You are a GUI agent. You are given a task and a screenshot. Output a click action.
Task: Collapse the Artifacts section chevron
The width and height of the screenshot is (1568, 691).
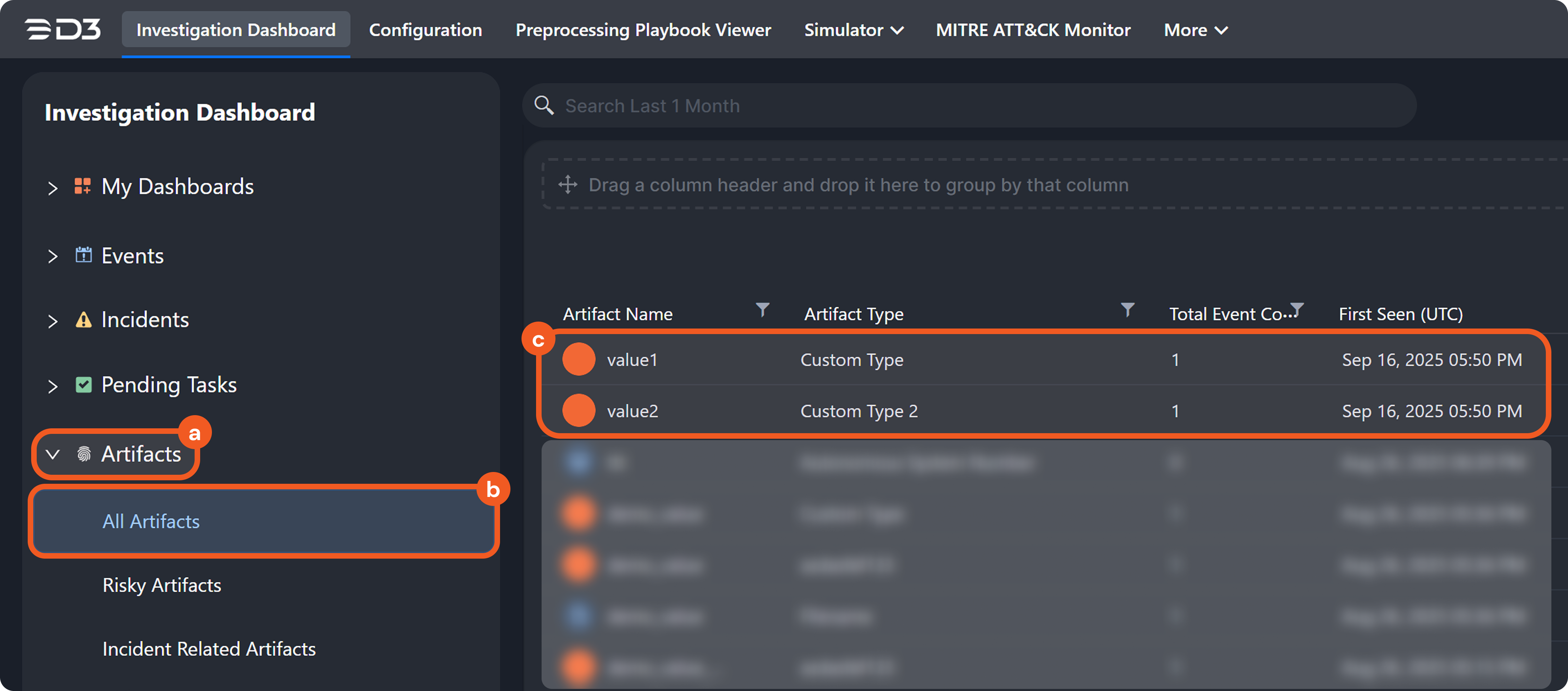pyautogui.click(x=53, y=455)
